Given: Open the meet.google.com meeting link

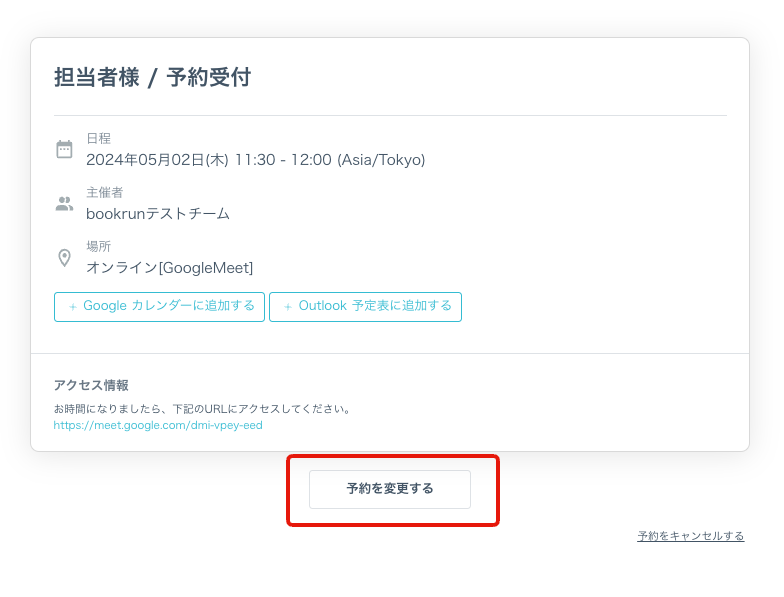Looking at the screenshot, I should [x=158, y=425].
